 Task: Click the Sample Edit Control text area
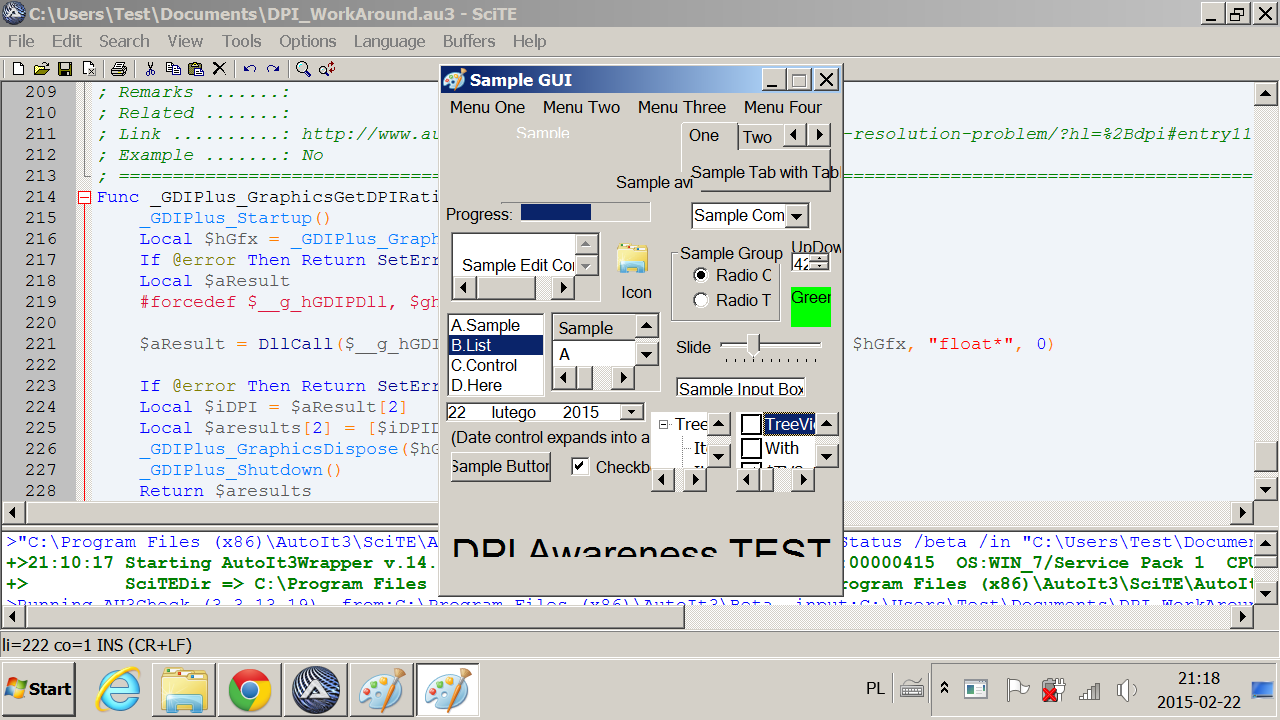click(x=514, y=255)
